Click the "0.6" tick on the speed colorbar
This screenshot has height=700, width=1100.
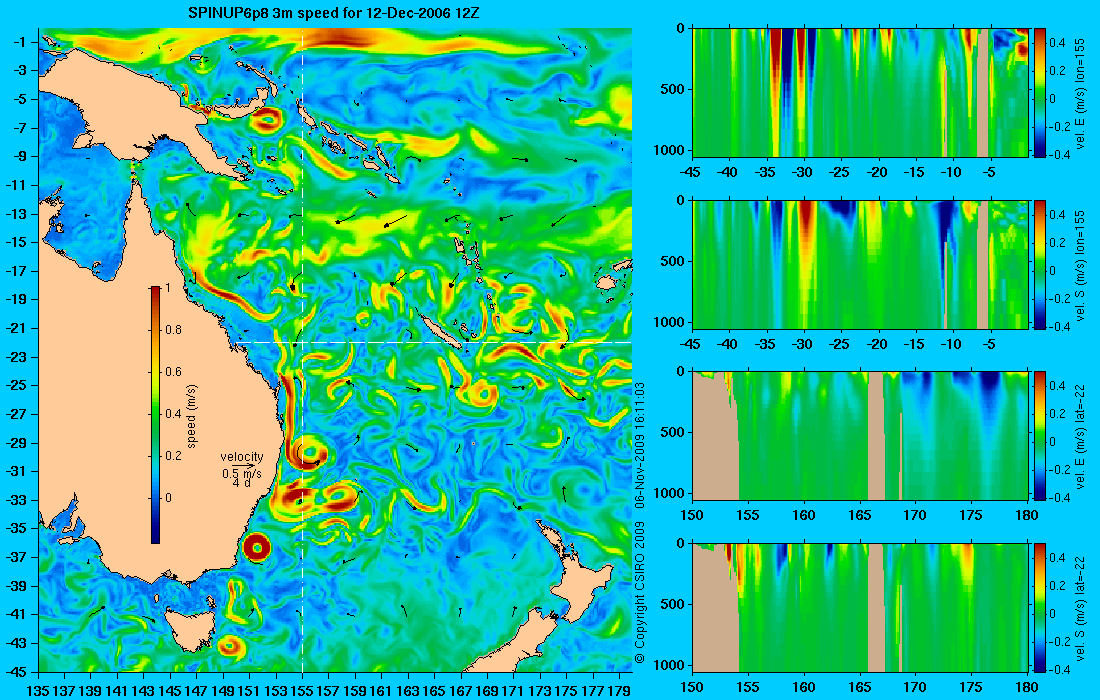(x=173, y=372)
